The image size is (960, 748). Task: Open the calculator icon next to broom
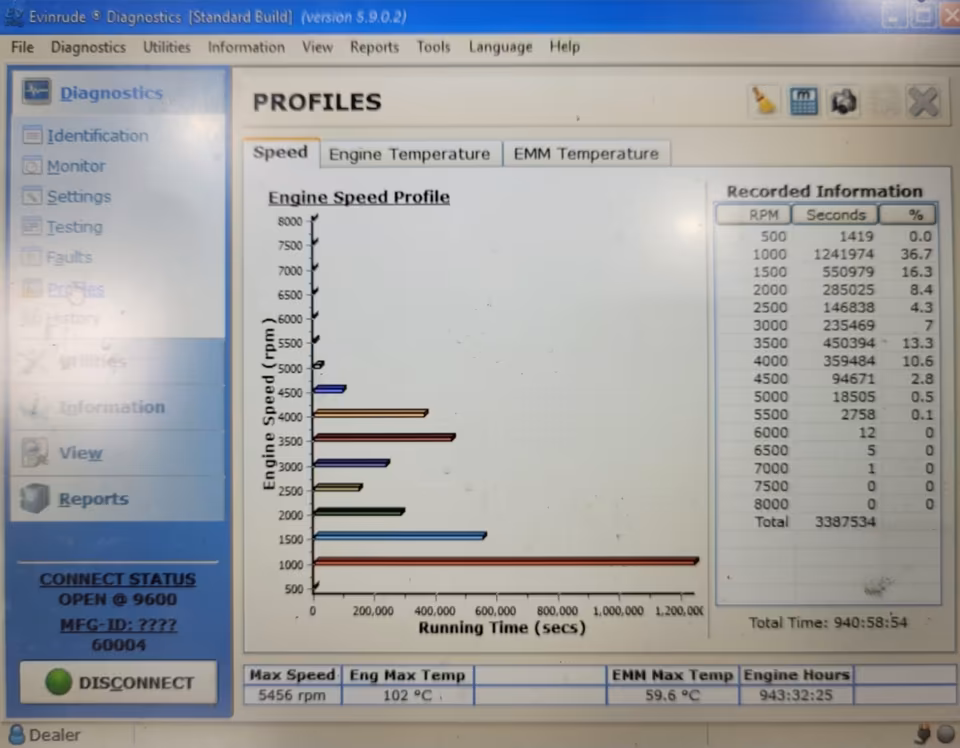[x=803, y=101]
